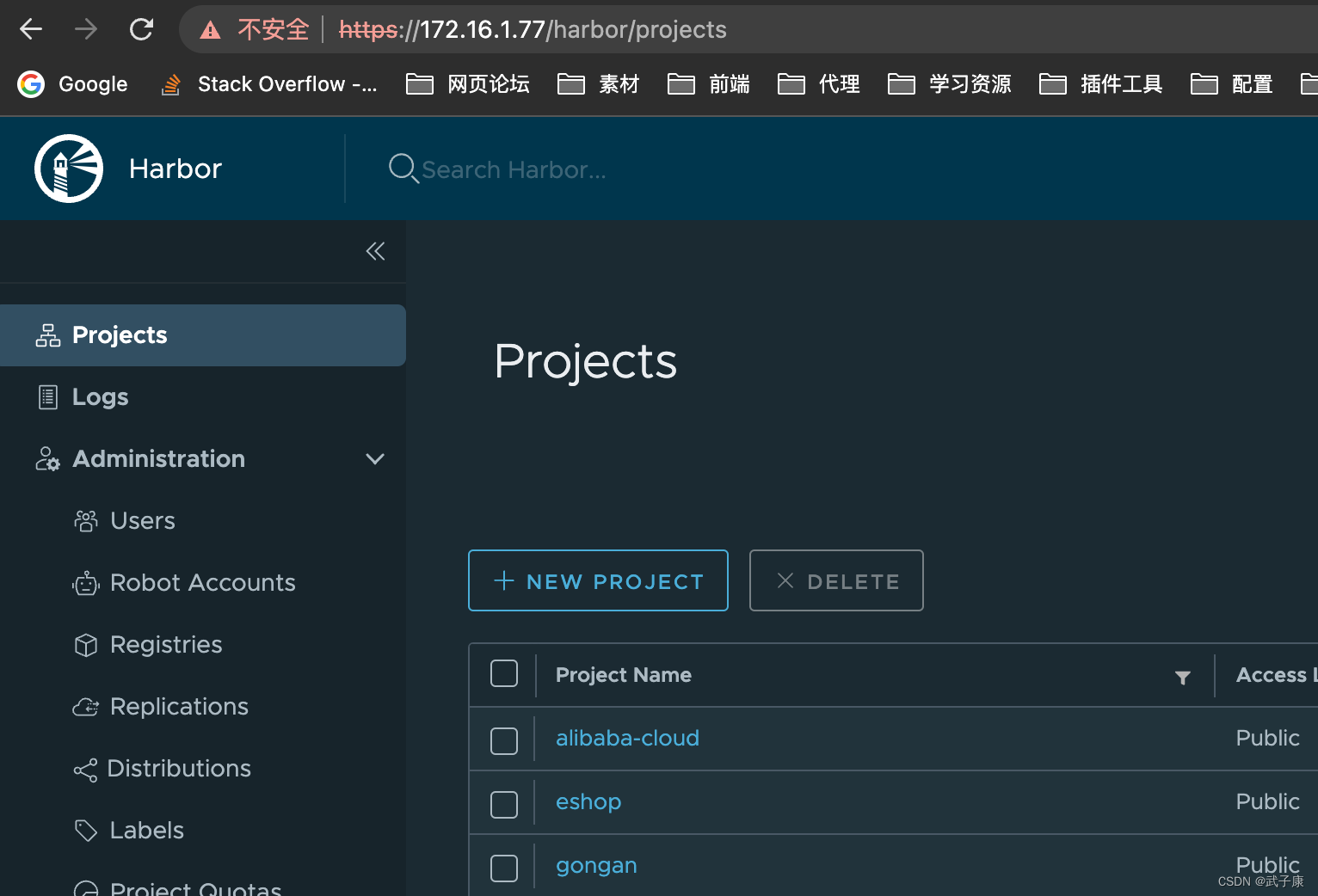The width and height of the screenshot is (1318, 896).
Task: Tick the alibaba-cloud project checkbox
Action: tap(504, 740)
